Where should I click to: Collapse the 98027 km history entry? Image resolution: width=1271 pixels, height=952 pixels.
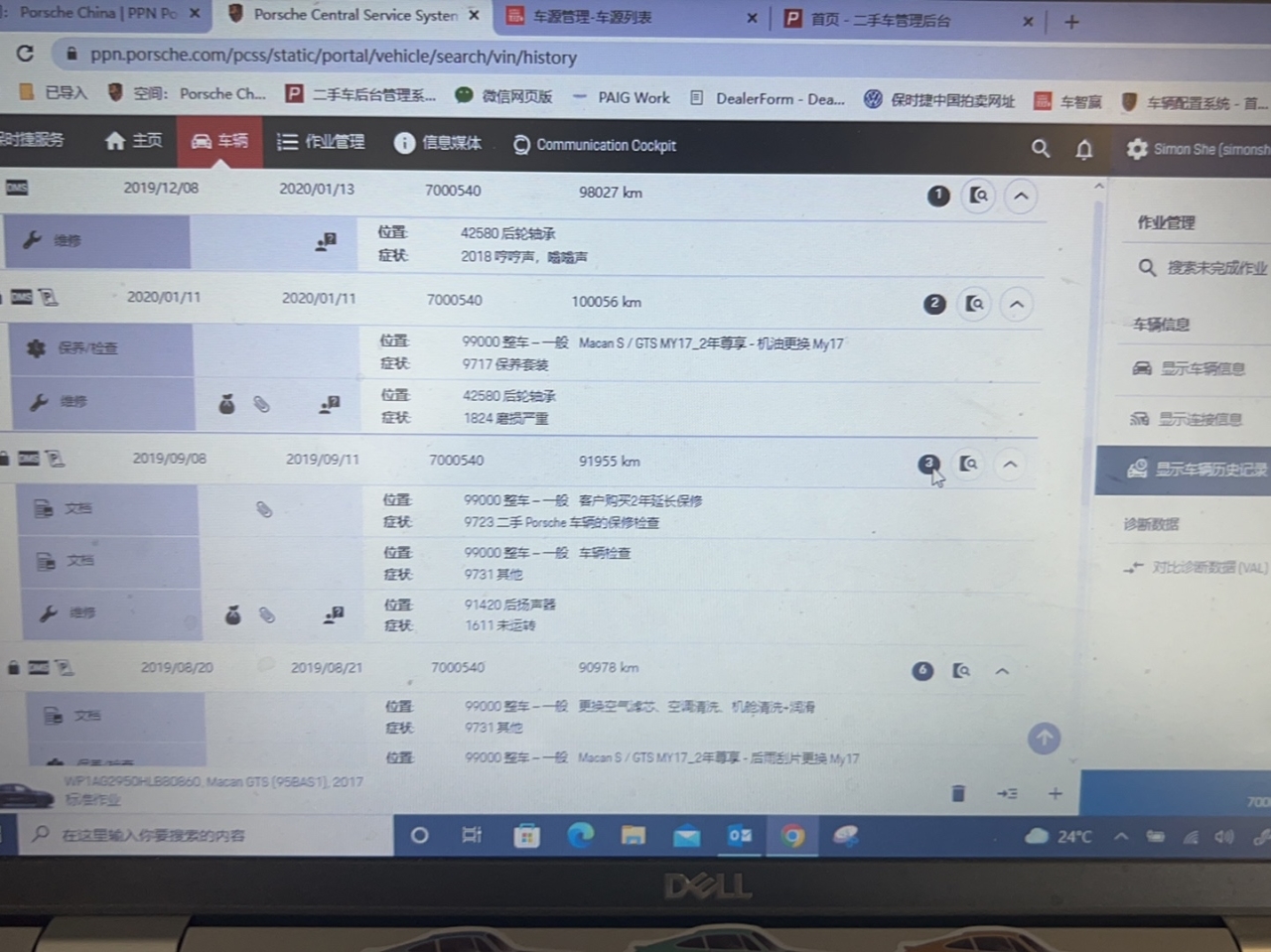coord(1021,196)
